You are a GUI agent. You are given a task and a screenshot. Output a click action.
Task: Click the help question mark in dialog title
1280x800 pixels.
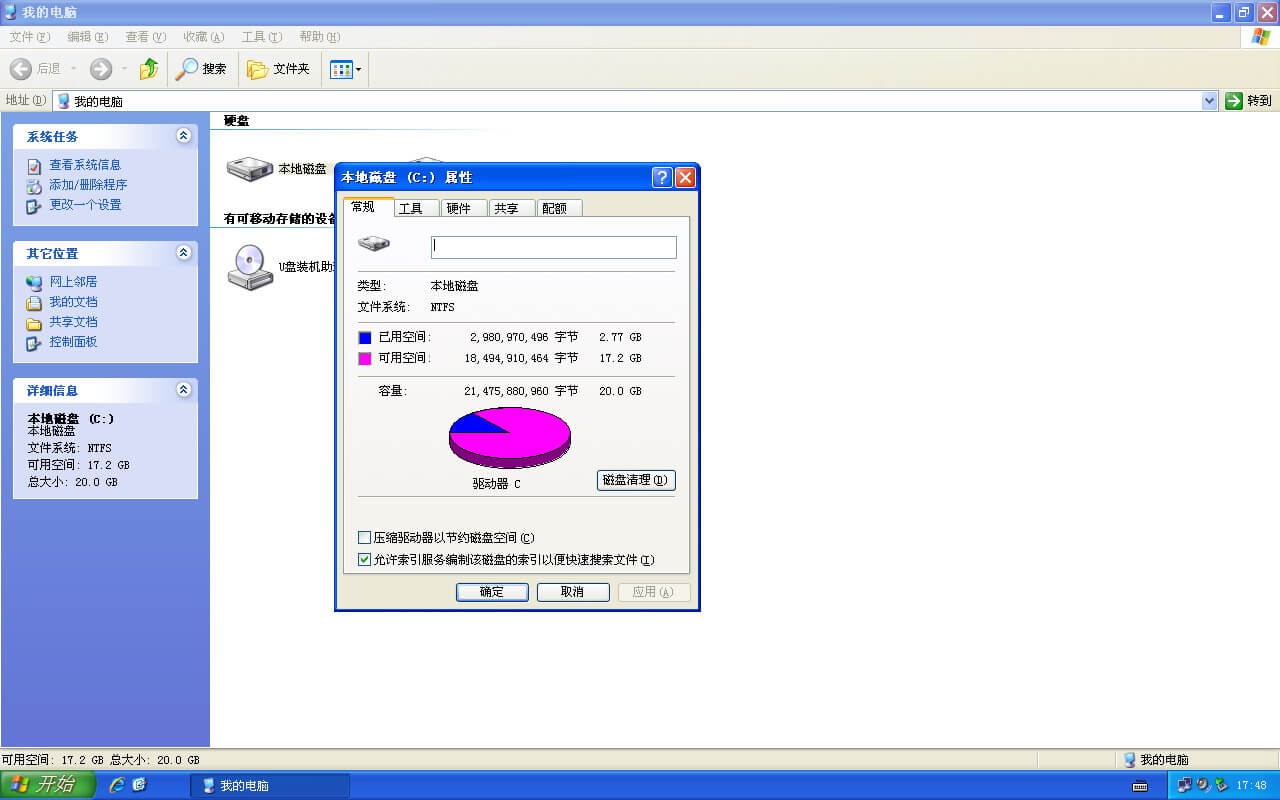[662, 177]
